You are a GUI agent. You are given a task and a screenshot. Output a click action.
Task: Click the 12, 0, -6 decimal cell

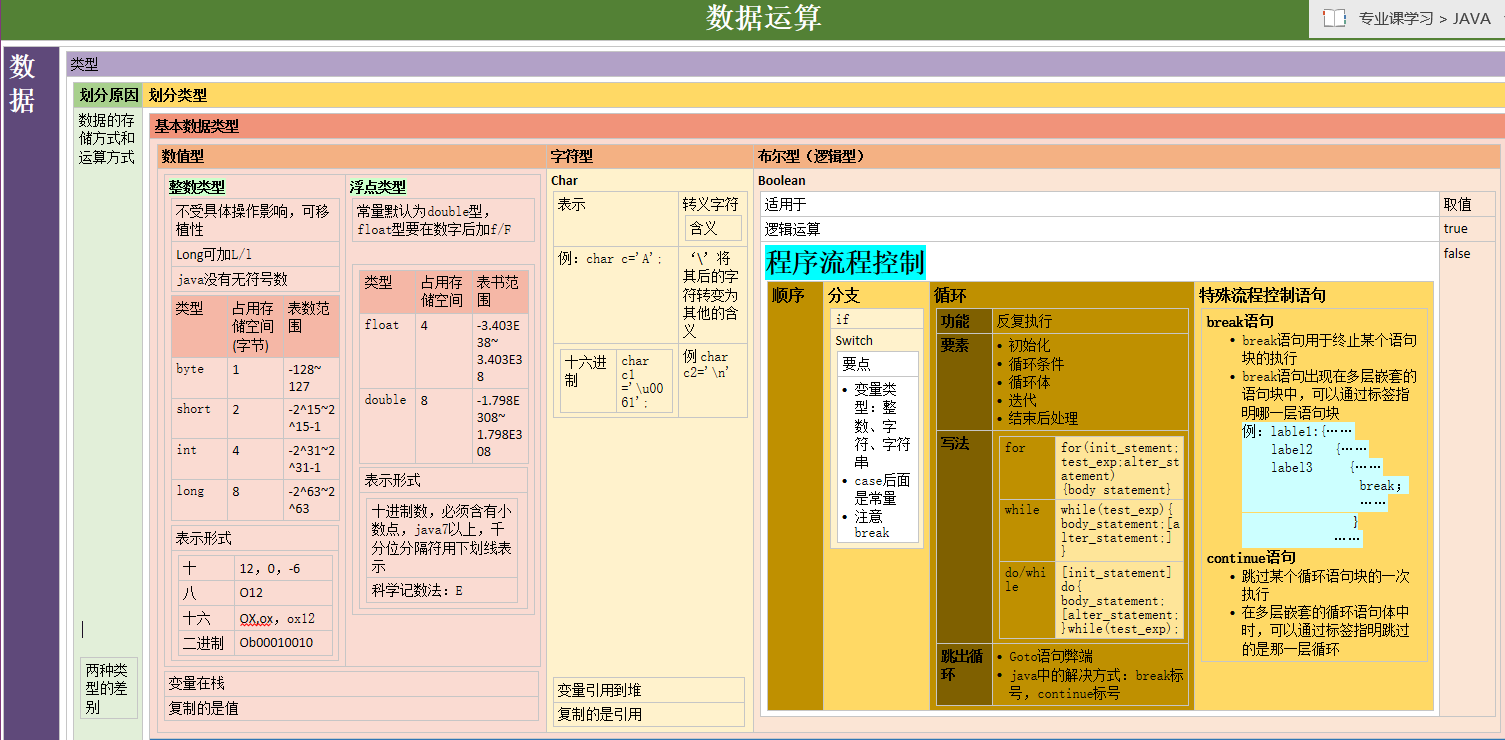[x=283, y=569]
